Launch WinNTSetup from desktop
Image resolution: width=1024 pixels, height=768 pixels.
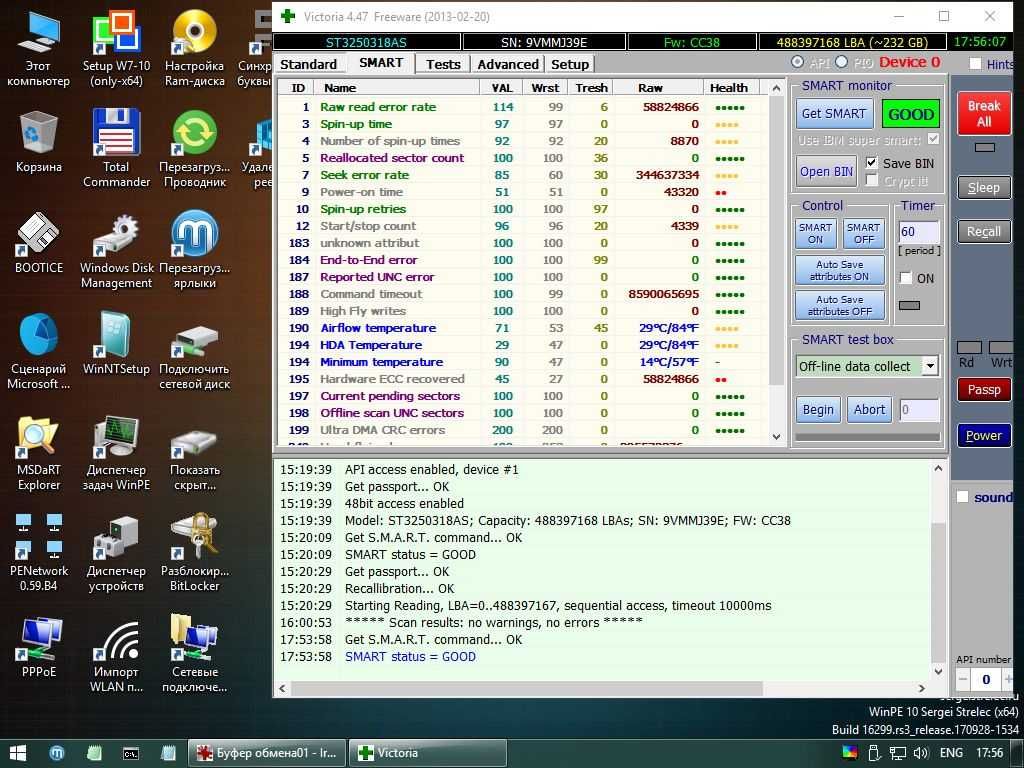(x=116, y=344)
